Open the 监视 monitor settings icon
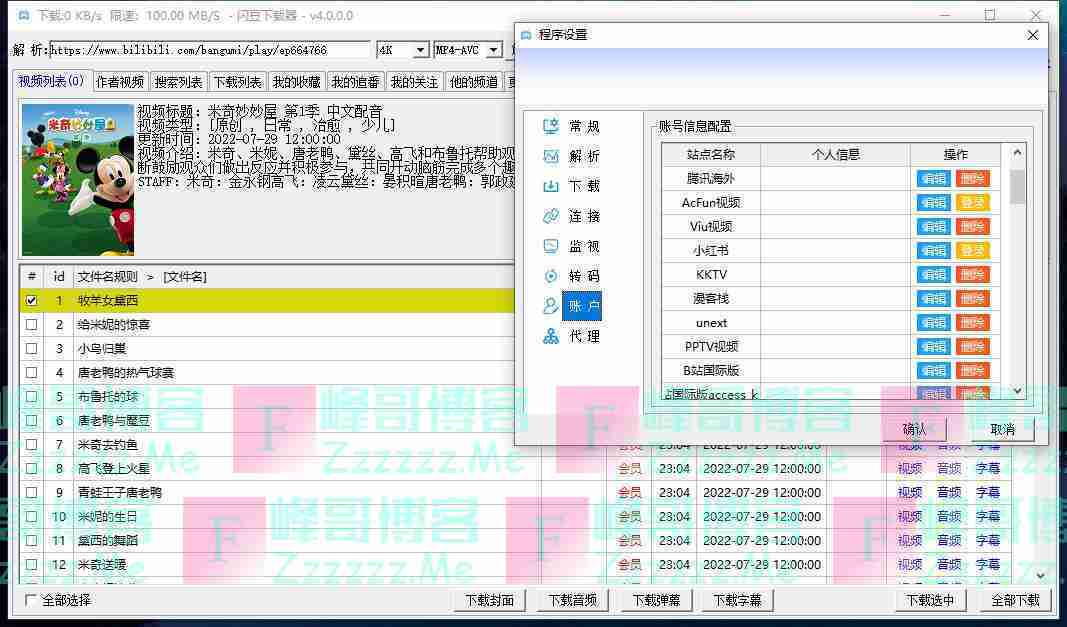Viewport: 1067px width, 627px height. tap(551, 247)
